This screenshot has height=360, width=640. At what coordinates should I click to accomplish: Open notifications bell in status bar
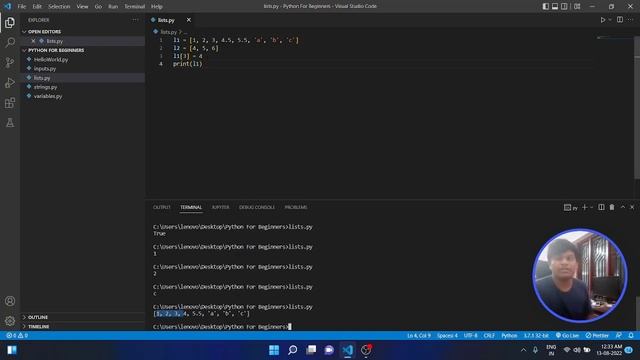click(x=631, y=336)
